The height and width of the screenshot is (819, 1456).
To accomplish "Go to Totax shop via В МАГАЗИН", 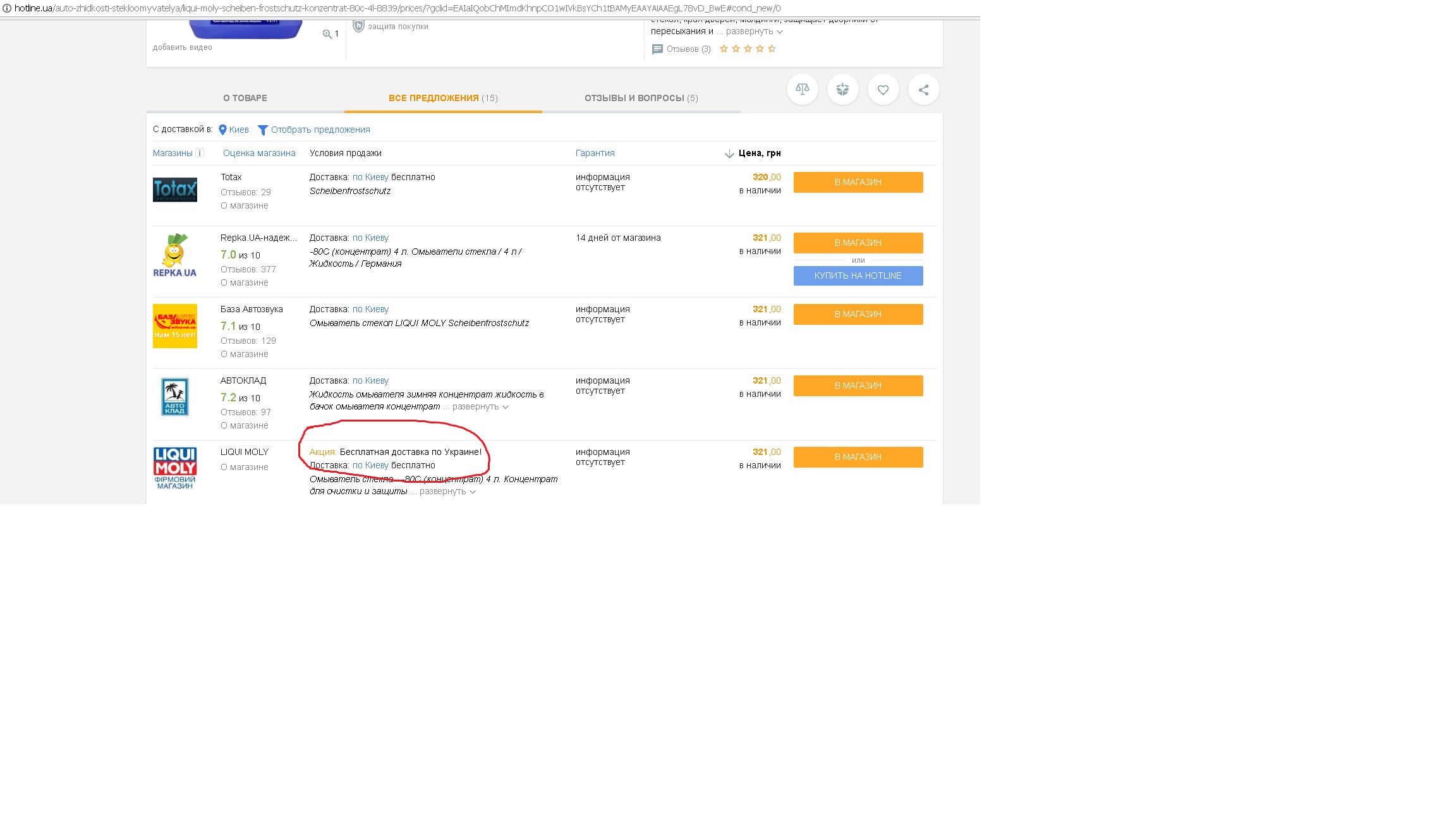I will coord(858,182).
